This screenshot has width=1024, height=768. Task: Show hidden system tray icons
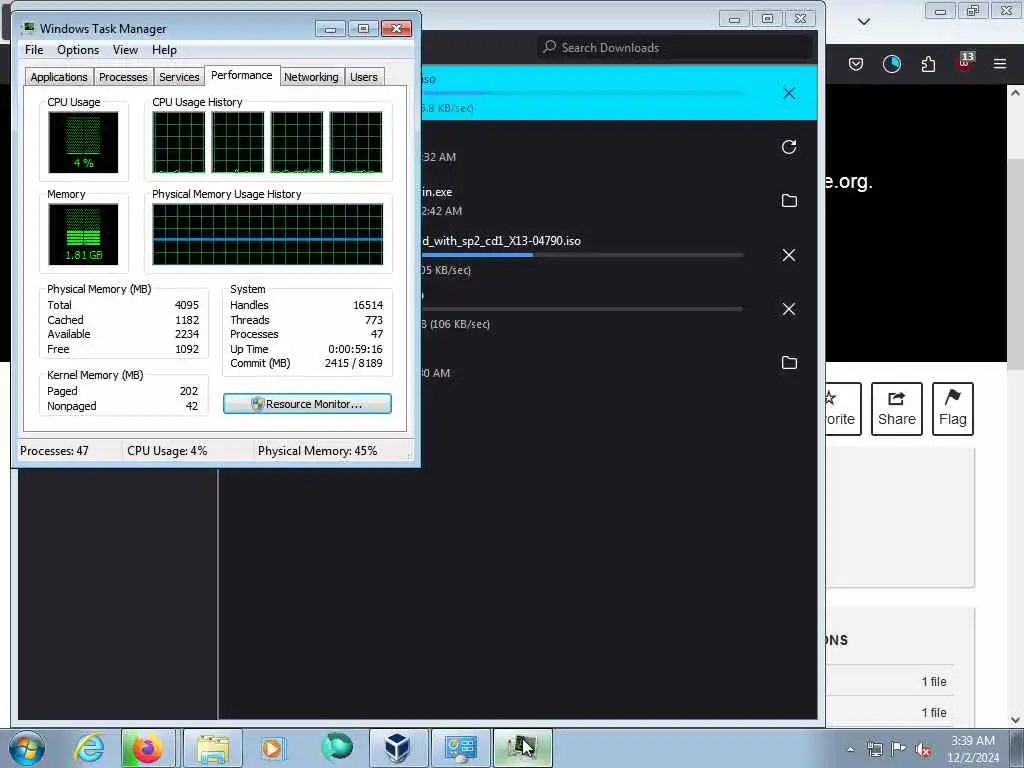tap(850, 749)
